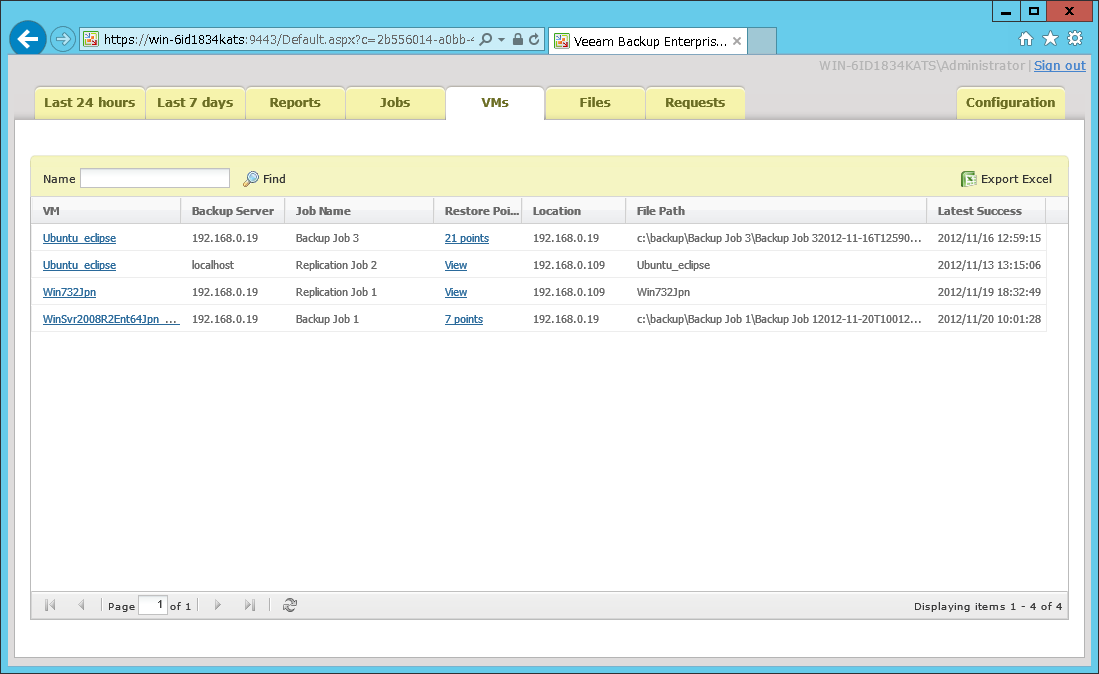This screenshot has width=1099, height=674.
Task: Click the 21 points restore link
Action: point(467,238)
